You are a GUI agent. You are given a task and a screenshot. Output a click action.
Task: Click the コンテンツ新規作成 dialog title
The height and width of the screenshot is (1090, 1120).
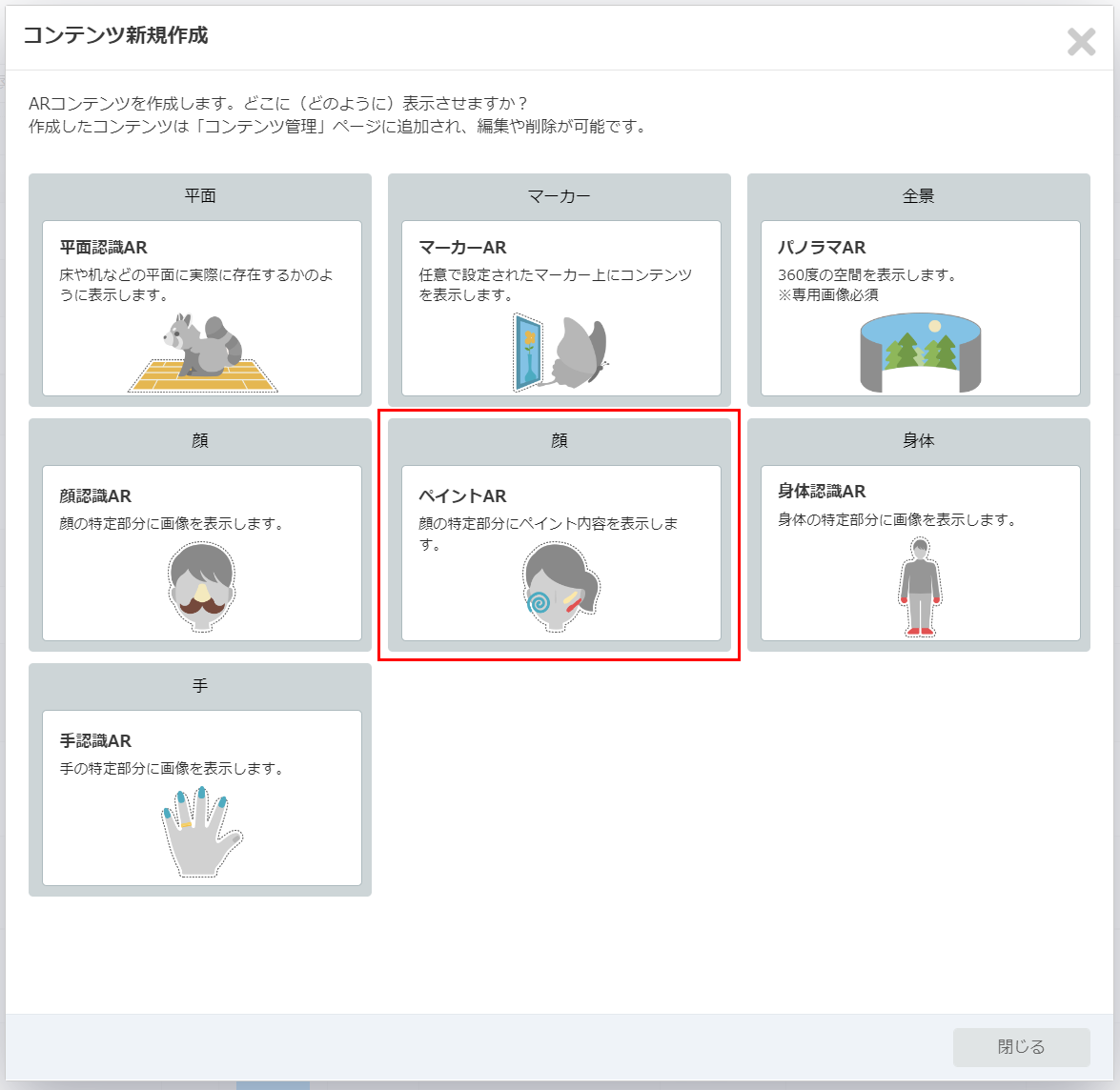click(115, 35)
